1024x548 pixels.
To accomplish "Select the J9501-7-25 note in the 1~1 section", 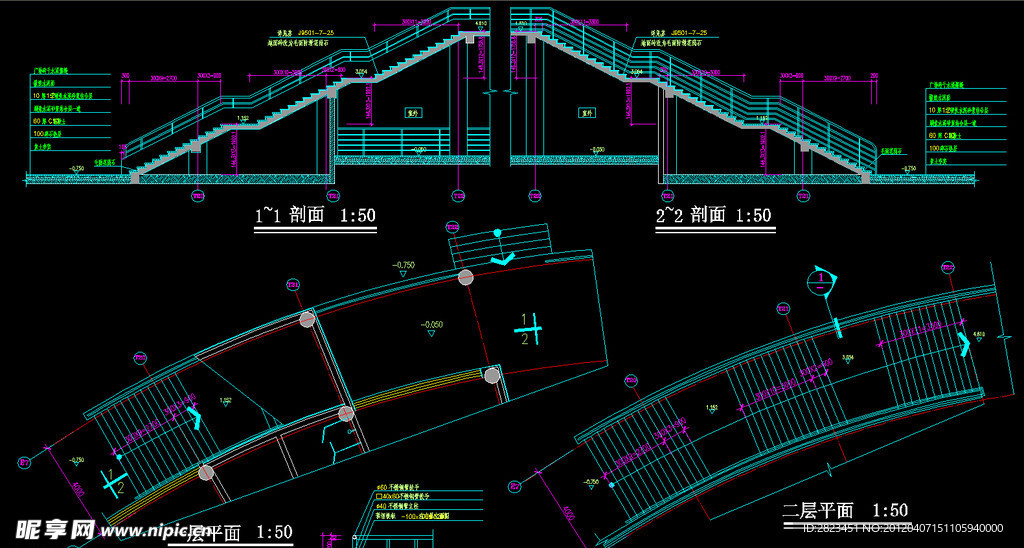I will coord(317,31).
